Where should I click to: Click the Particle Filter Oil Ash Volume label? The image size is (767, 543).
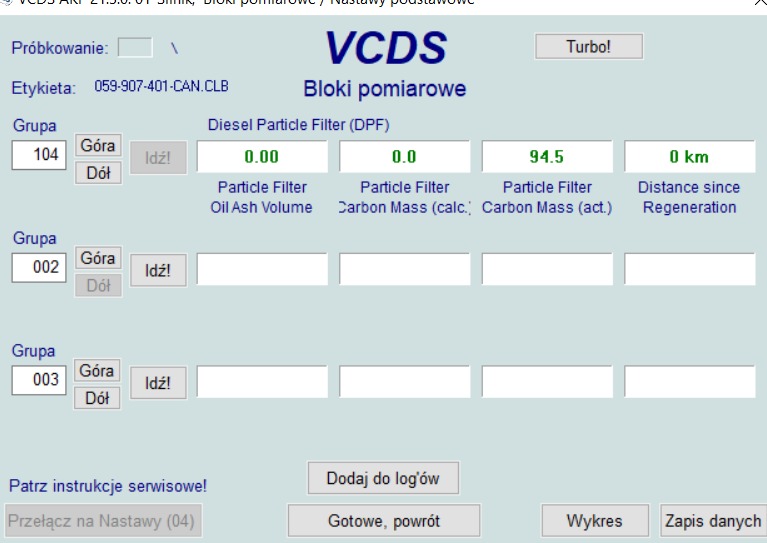262,197
